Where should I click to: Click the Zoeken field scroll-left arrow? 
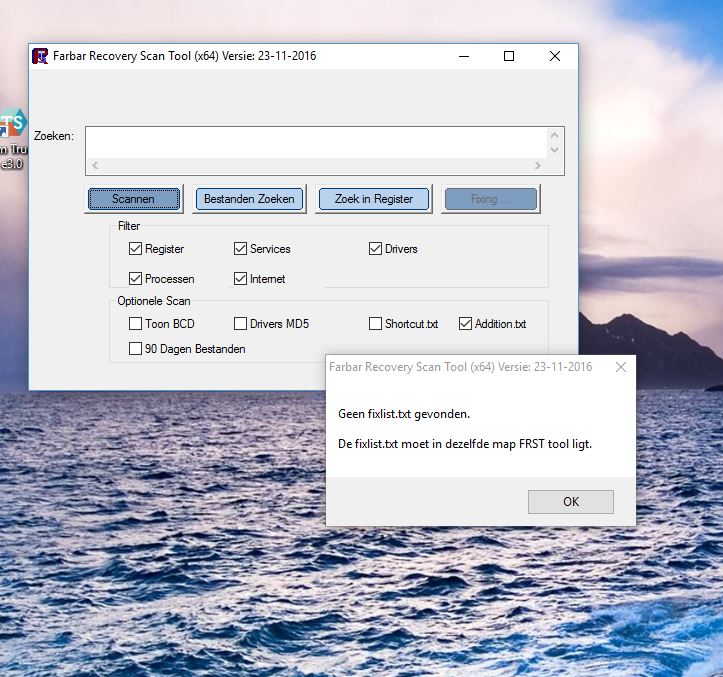(x=95, y=165)
